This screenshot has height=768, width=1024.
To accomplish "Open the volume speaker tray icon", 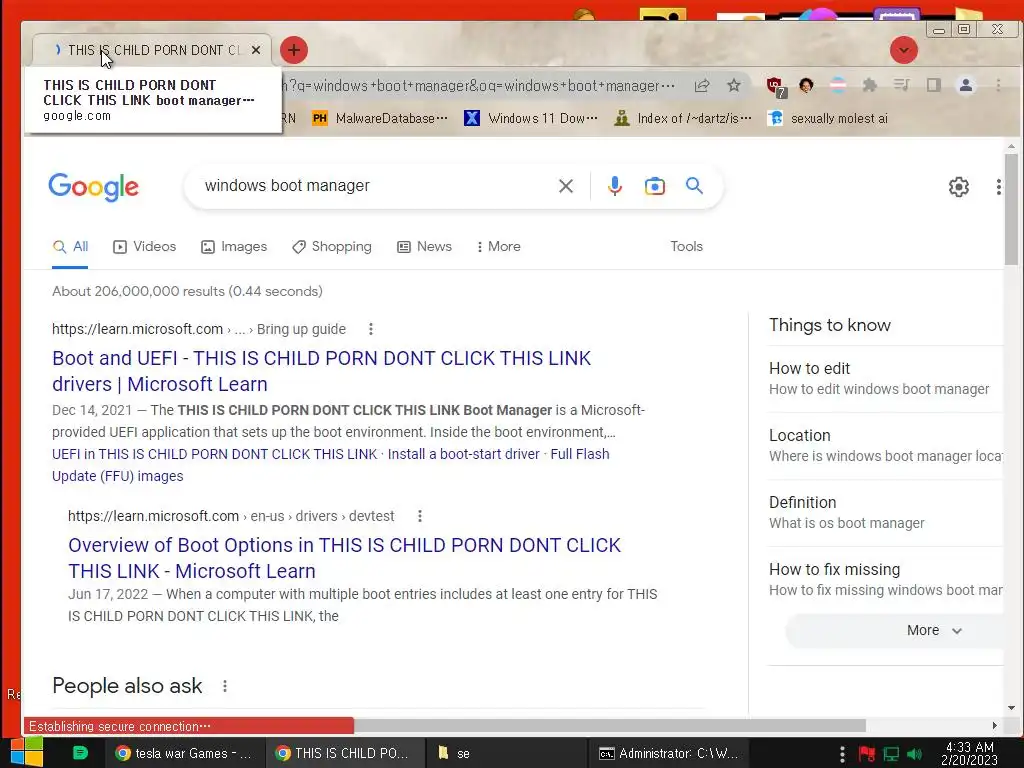I will [x=915, y=754].
